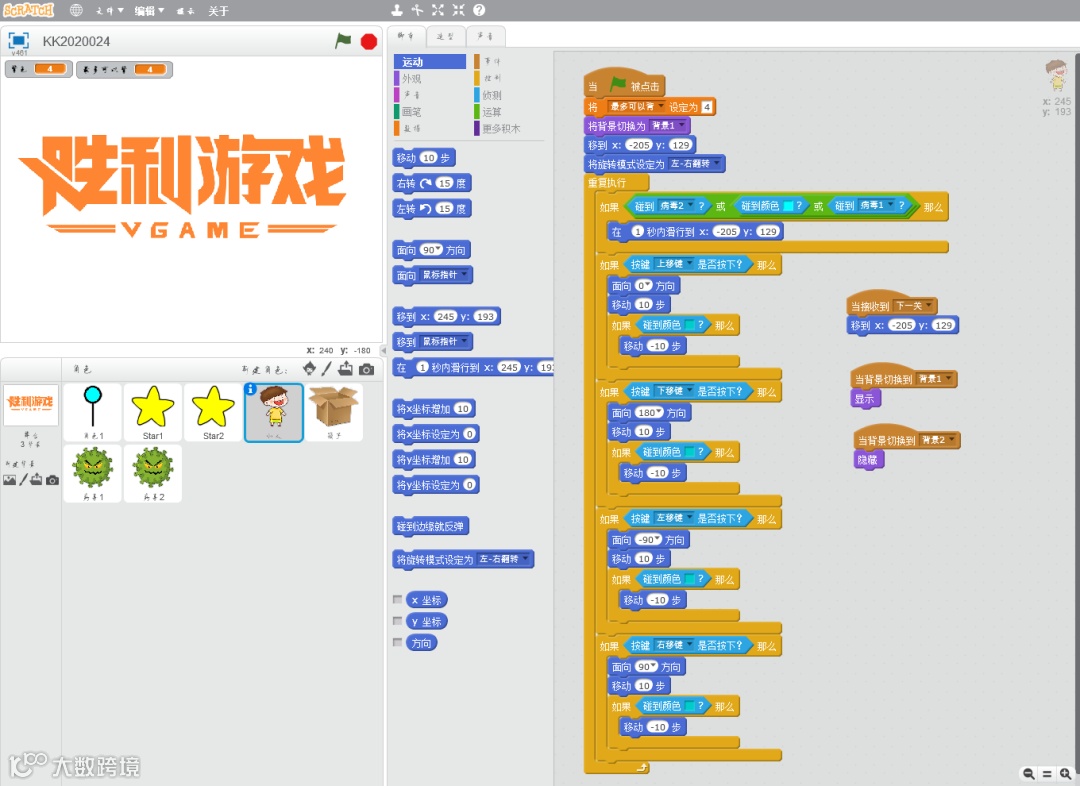The width and height of the screenshot is (1080, 786).
Task: Zoom in the scripts area
Action: [x=1066, y=774]
